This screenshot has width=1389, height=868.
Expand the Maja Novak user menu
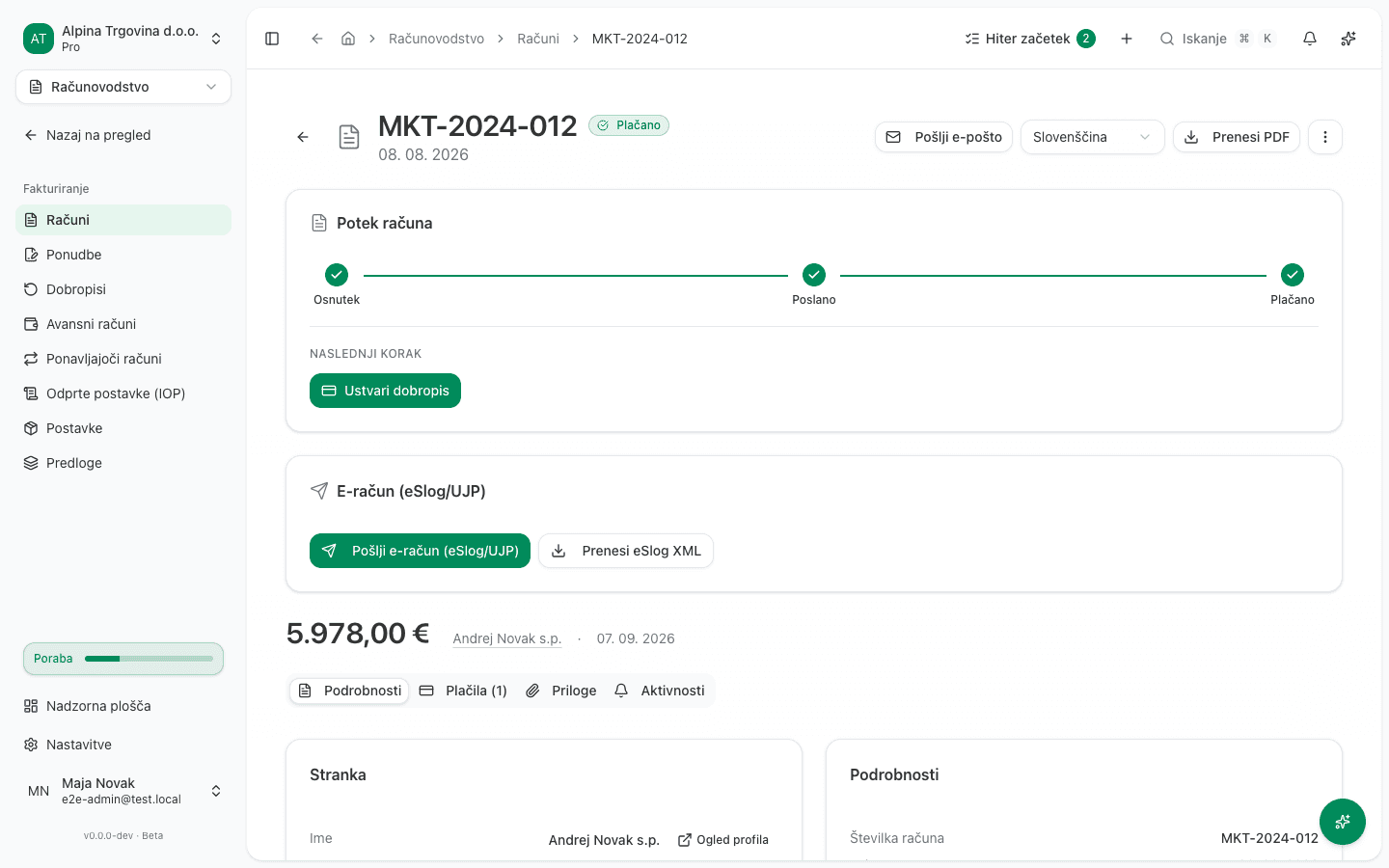tap(123, 791)
